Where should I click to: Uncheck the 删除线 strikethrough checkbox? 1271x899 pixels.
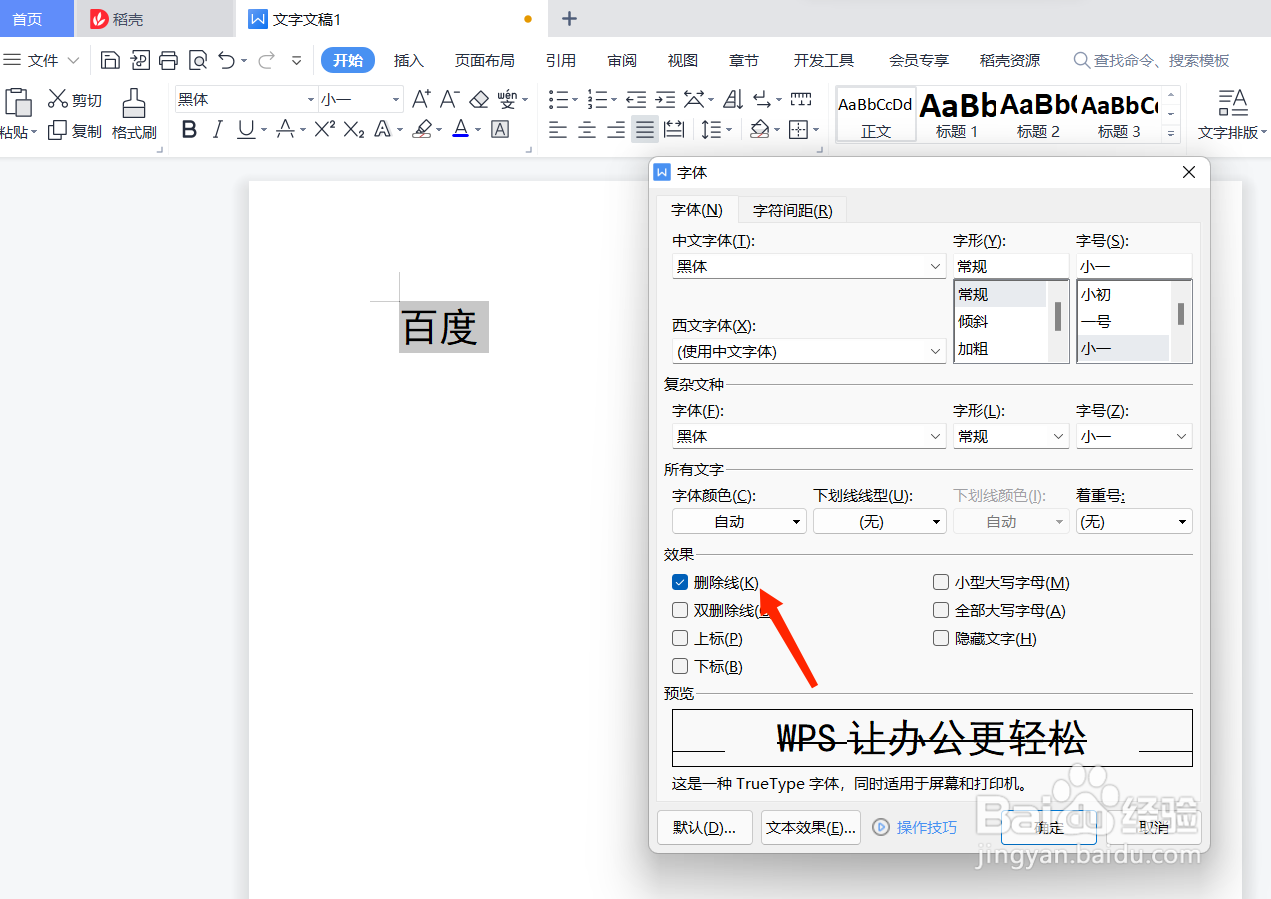point(680,582)
